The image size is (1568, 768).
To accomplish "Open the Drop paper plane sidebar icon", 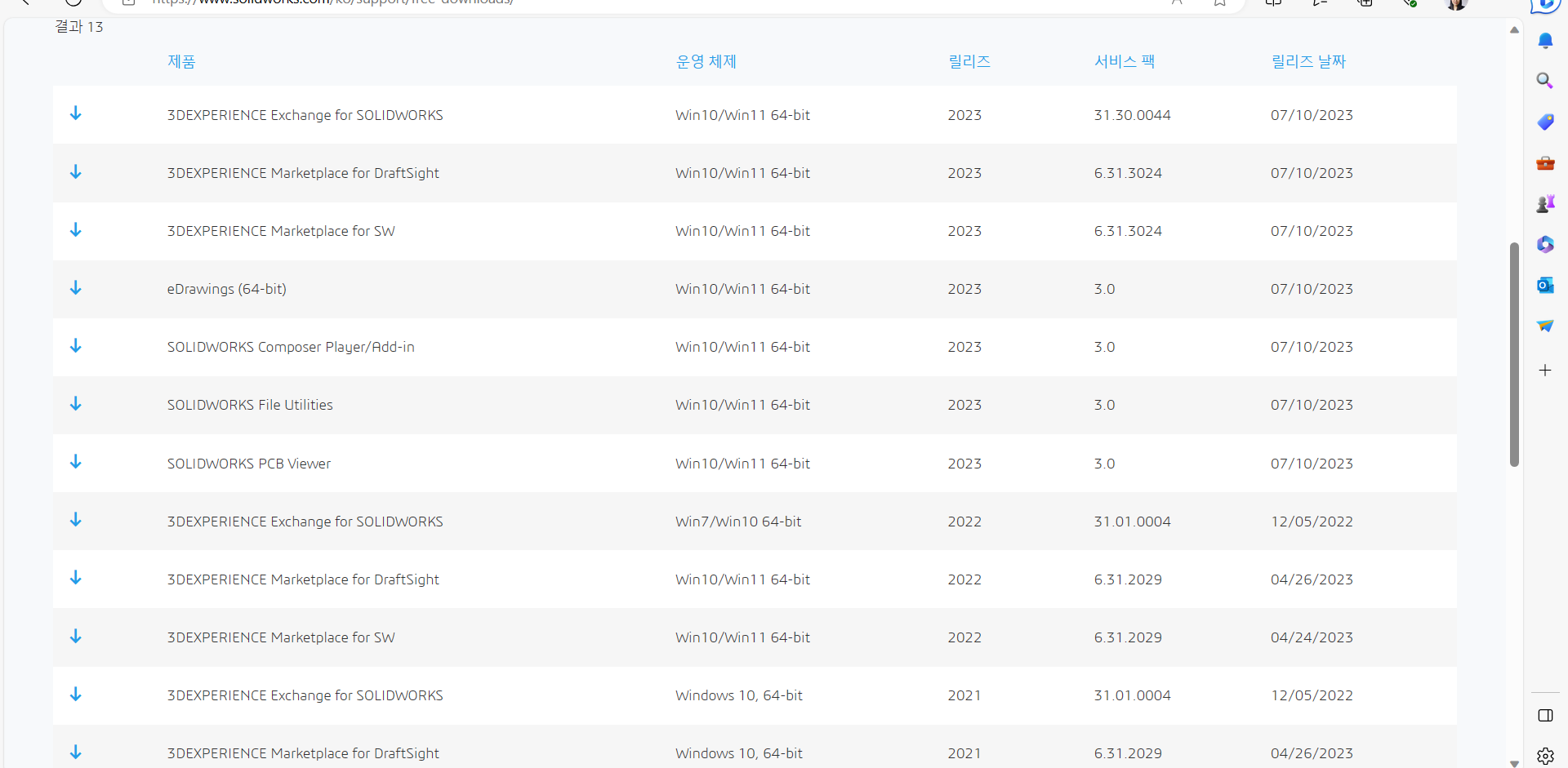I will click(x=1545, y=326).
